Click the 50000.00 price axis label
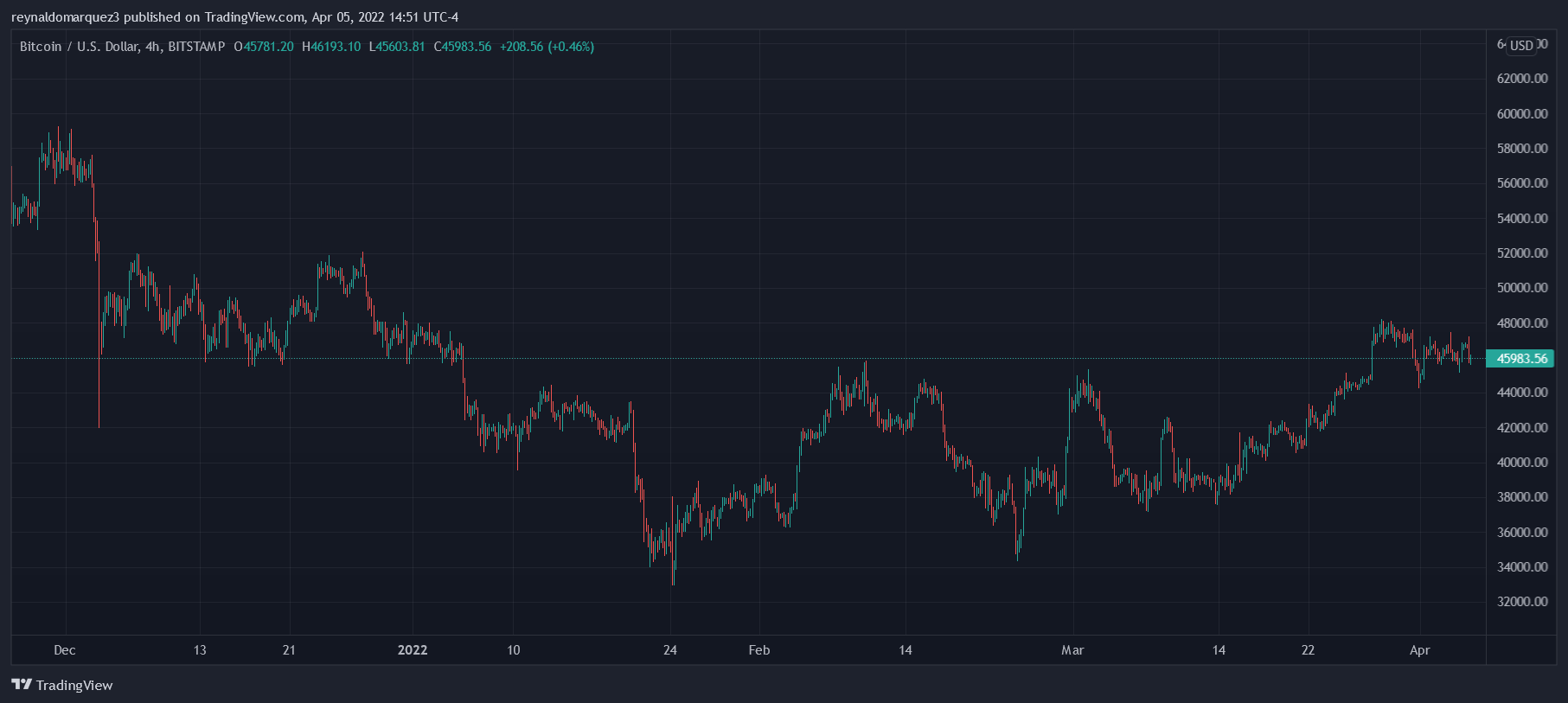The image size is (1568, 703). point(1522,288)
